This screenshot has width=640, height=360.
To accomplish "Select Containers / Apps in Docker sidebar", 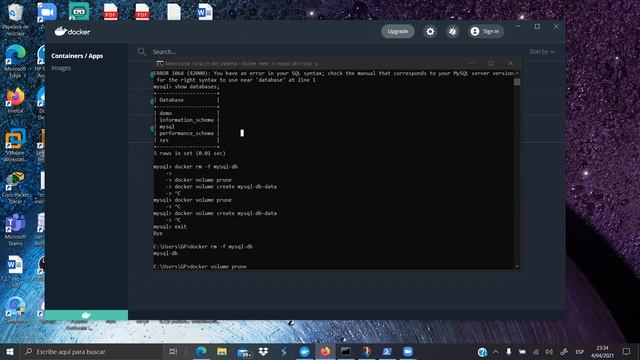I will click(77, 56).
